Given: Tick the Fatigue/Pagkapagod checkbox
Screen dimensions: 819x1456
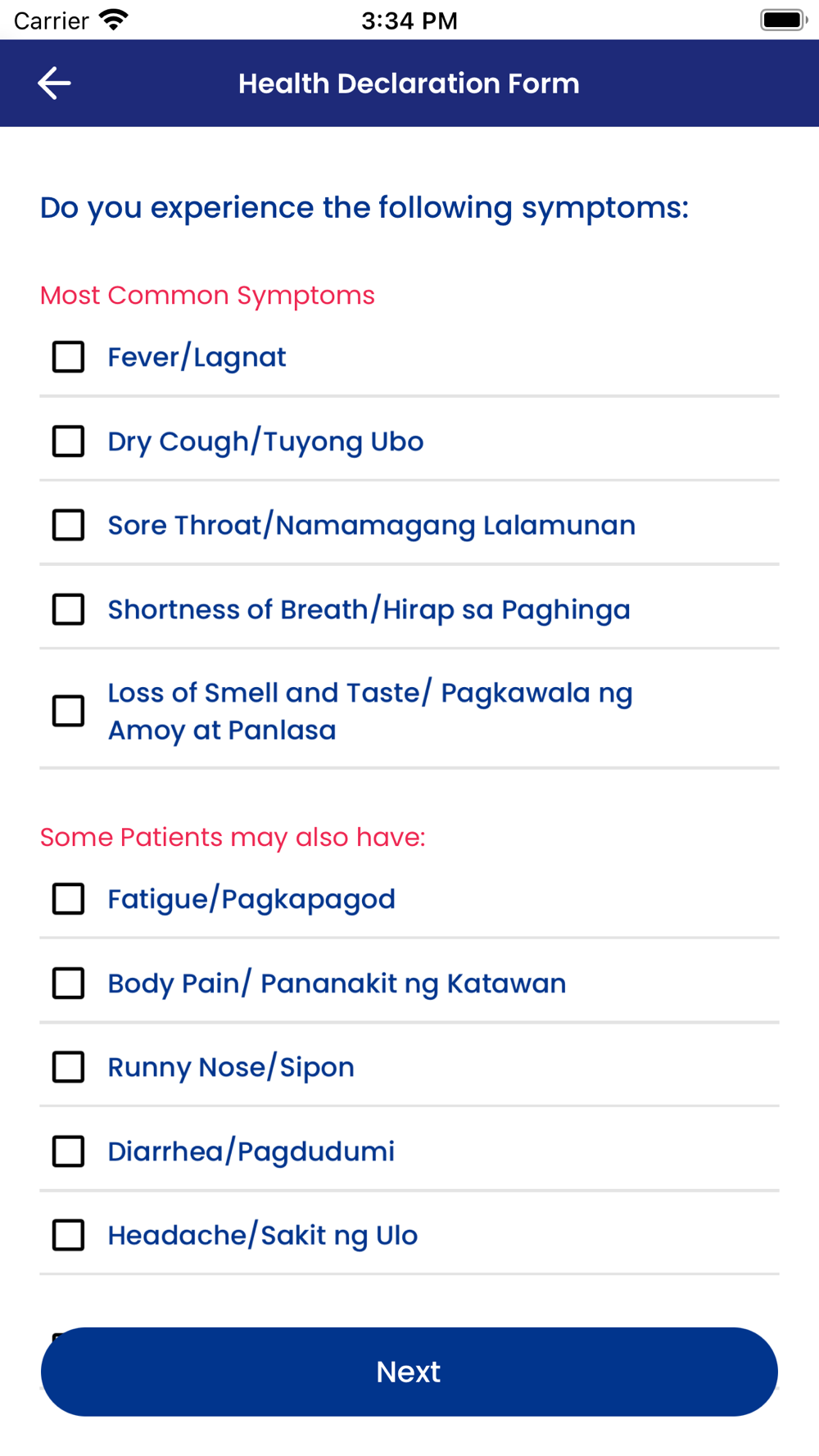Looking at the screenshot, I should 69,899.
